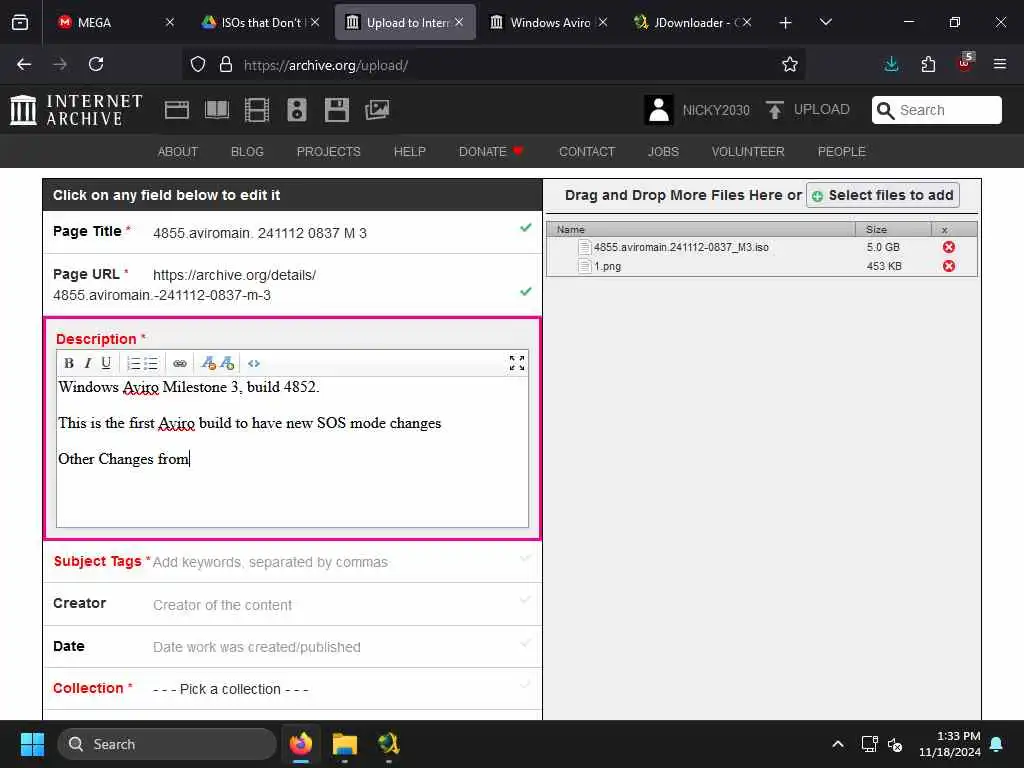Open the uBlock extension icon
This screenshot has height=768, width=1024.
965,63
